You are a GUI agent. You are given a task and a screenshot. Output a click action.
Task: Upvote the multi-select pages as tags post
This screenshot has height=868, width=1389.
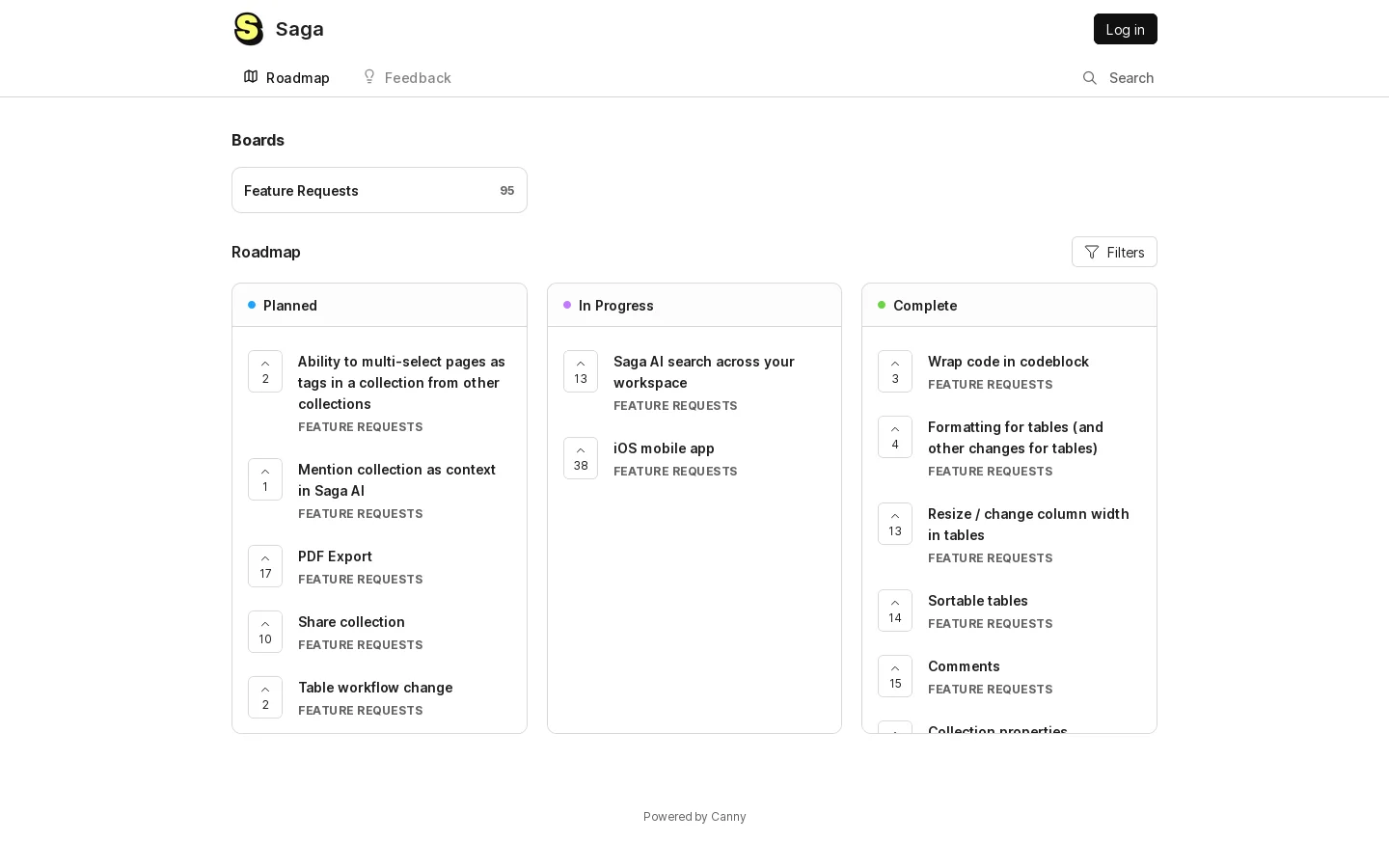(x=265, y=371)
